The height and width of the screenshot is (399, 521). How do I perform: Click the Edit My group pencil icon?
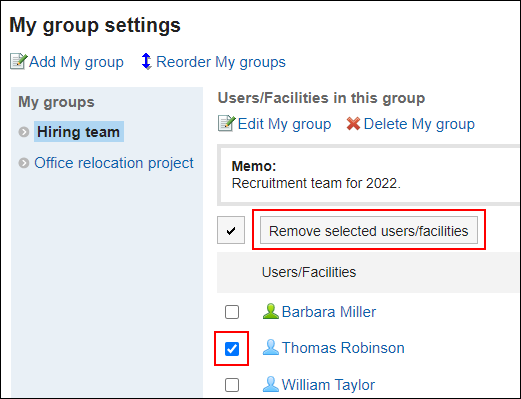coord(227,123)
